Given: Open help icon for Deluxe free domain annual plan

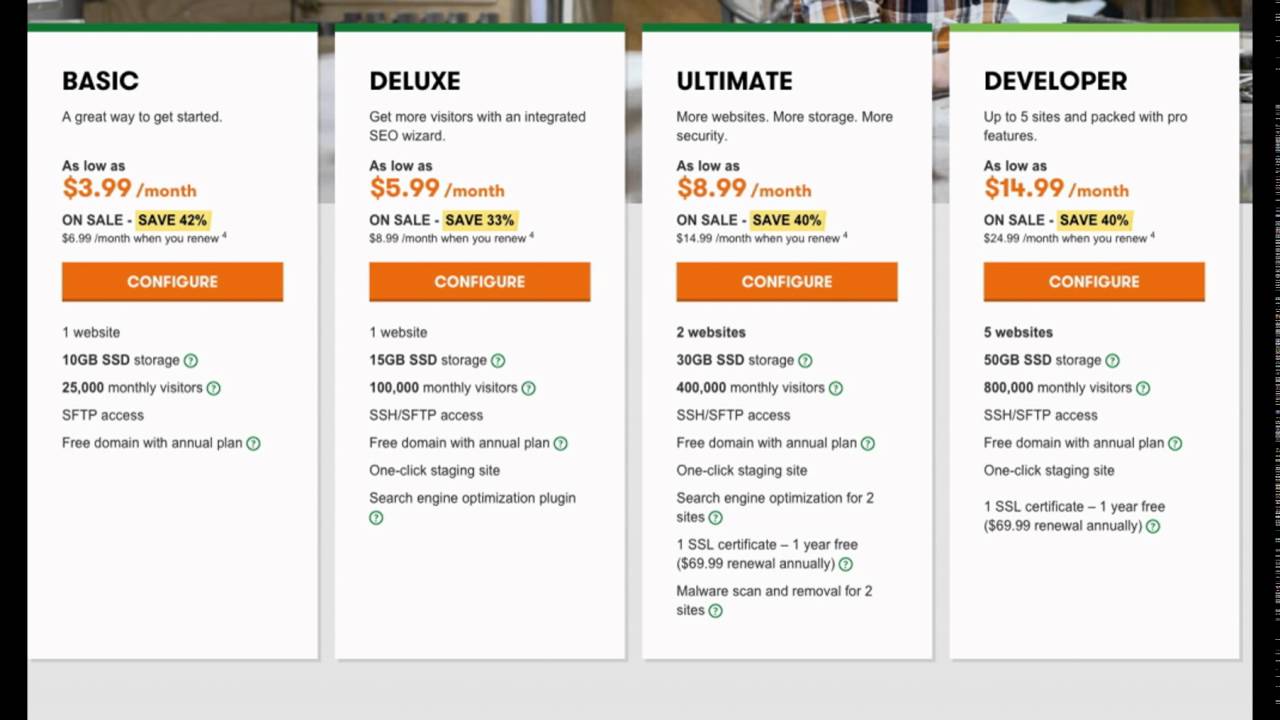Looking at the screenshot, I should [x=560, y=443].
